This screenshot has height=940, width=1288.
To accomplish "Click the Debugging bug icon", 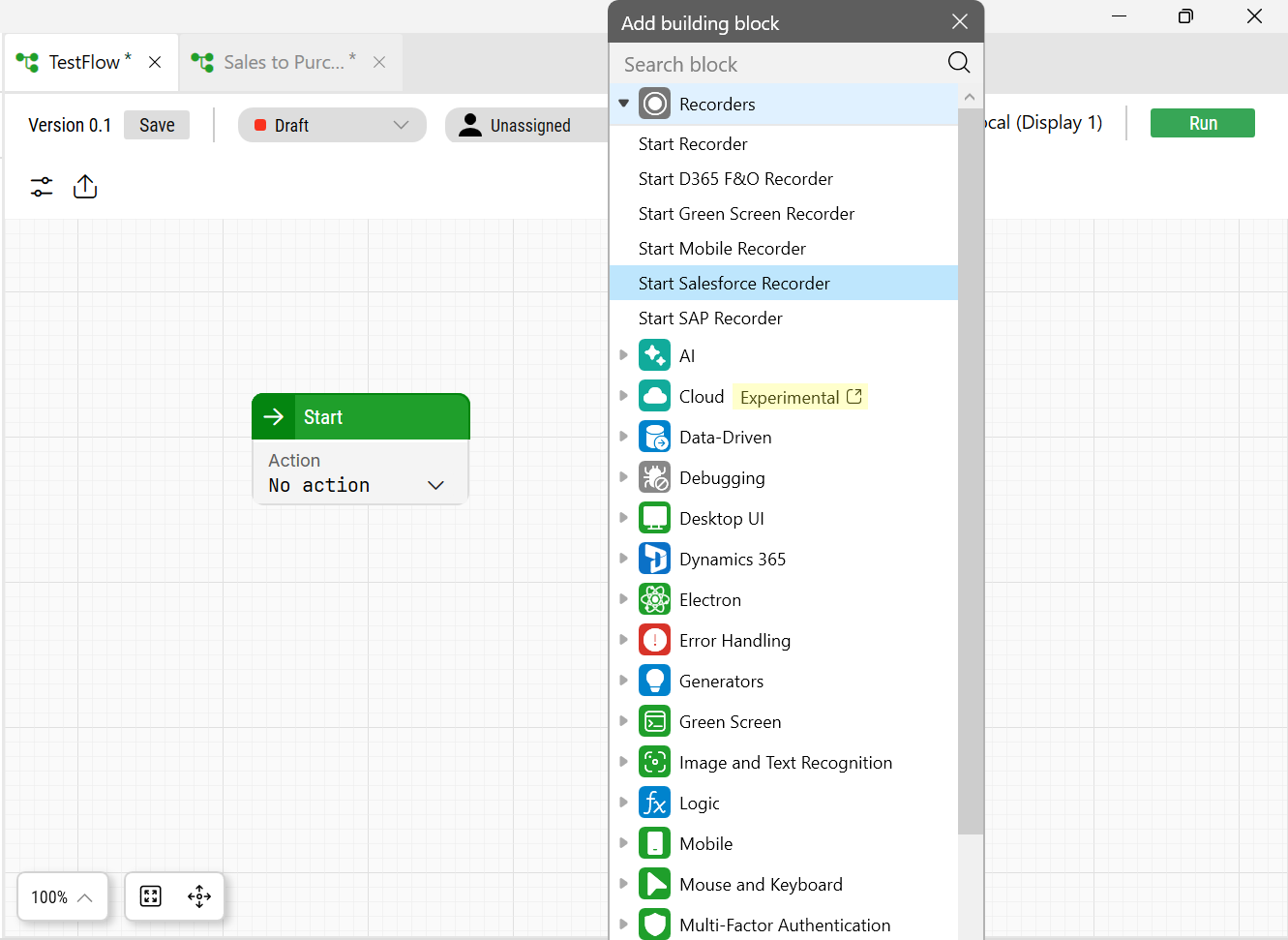I will 655,478.
